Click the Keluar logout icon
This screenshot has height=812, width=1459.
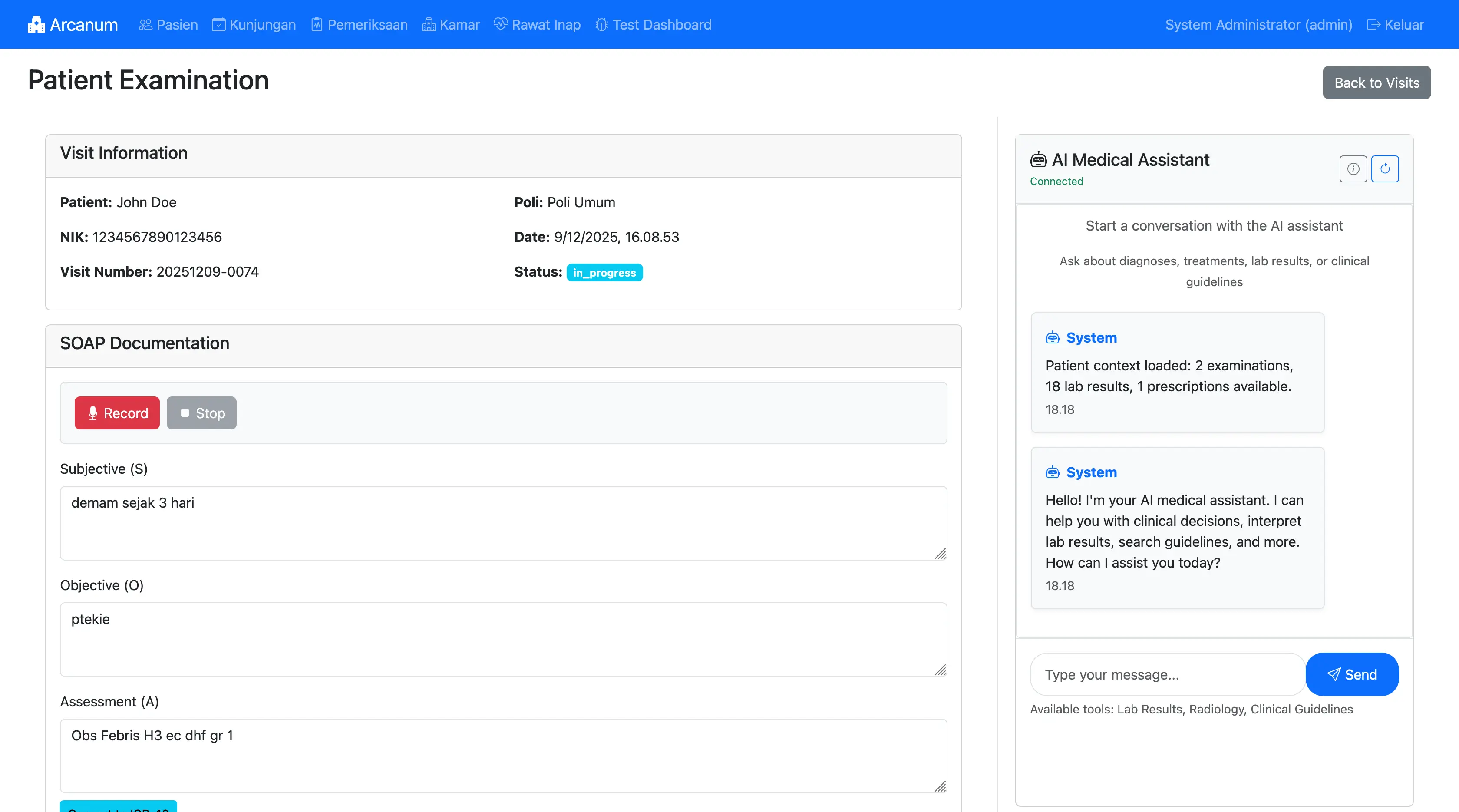1373,25
